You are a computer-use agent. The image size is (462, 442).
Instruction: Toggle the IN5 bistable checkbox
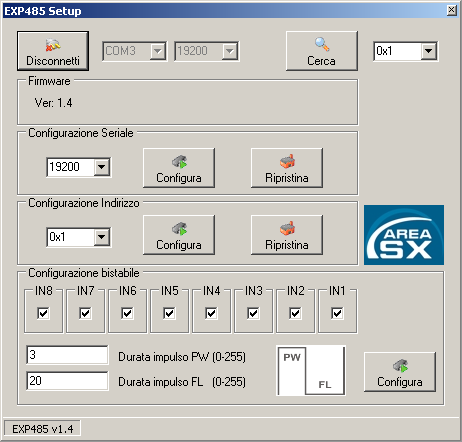pos(169,313)
